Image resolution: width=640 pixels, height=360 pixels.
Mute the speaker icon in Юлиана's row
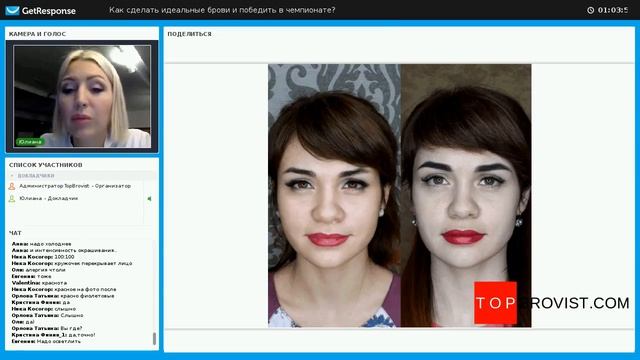[149, 198]
